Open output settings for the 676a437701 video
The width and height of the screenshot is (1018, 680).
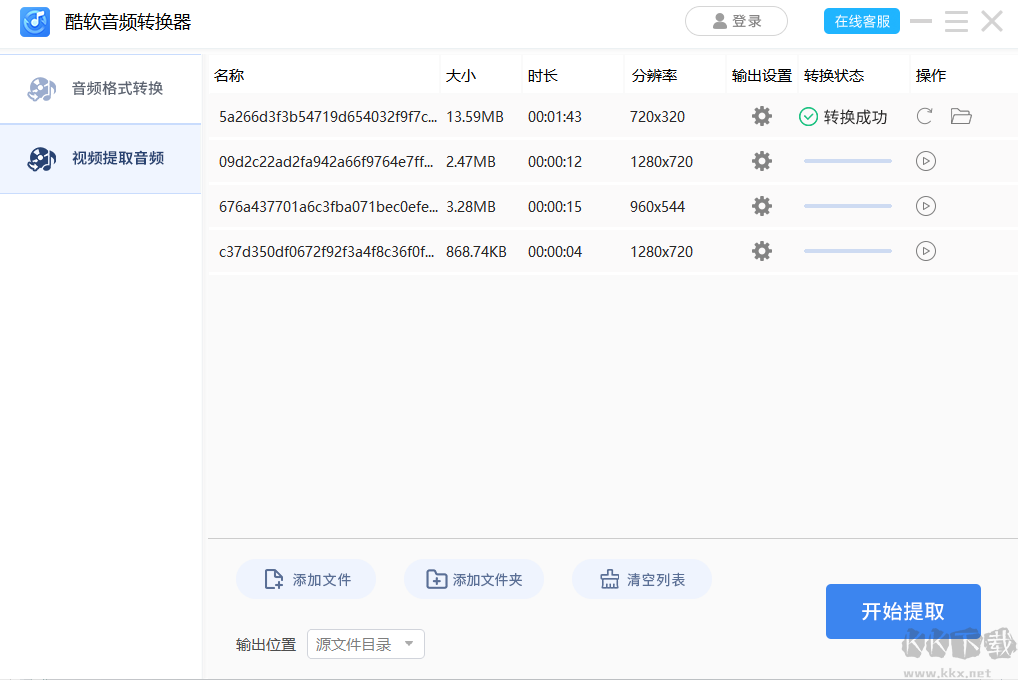click(x=762, y=206)
